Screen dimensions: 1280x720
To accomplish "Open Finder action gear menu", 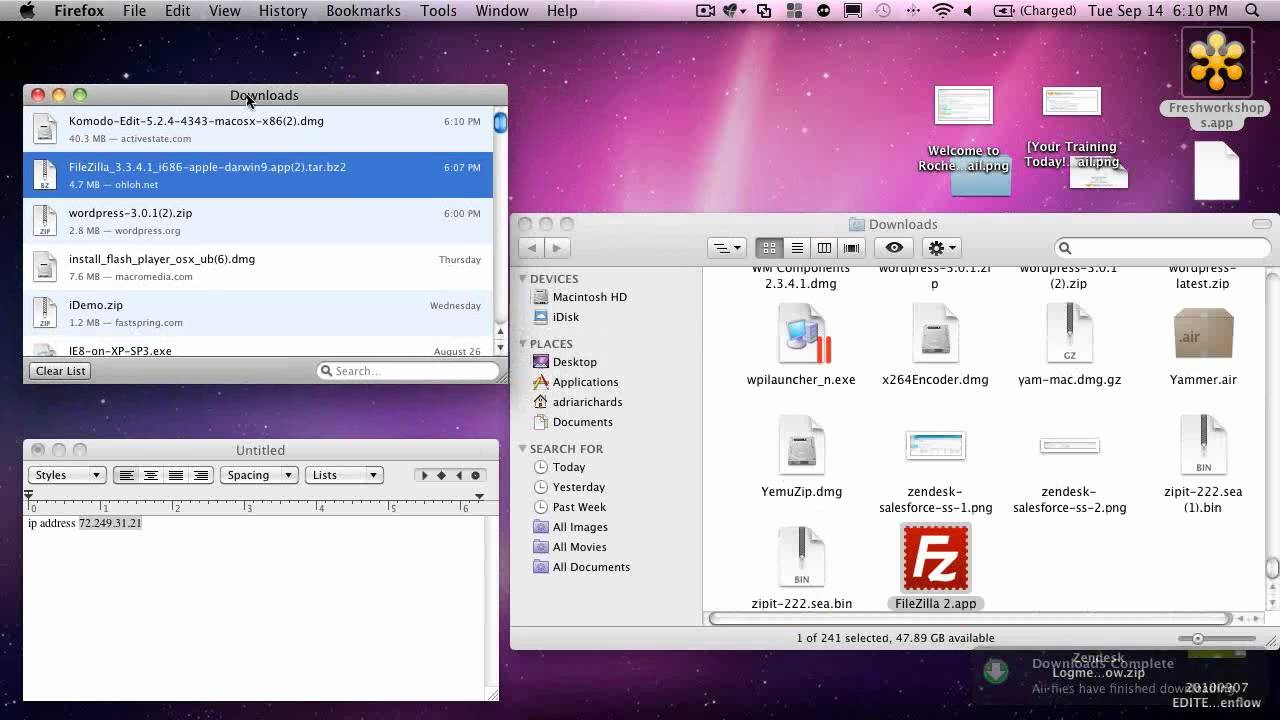I will pos(941,247).
